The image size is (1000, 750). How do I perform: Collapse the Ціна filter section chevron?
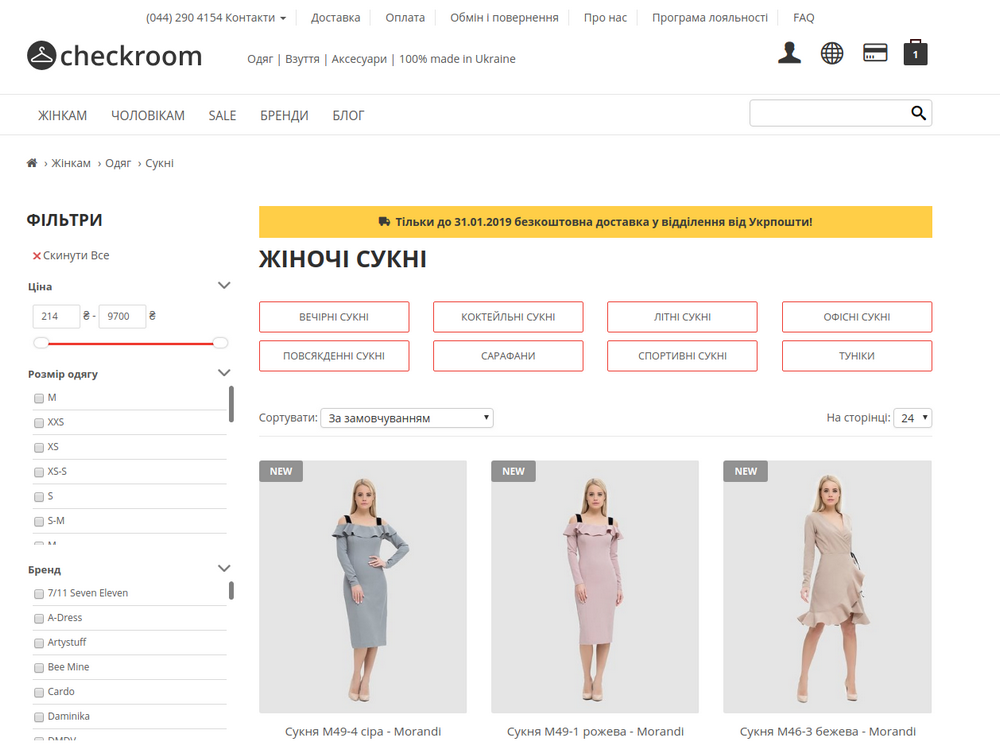tap(224, 286)
